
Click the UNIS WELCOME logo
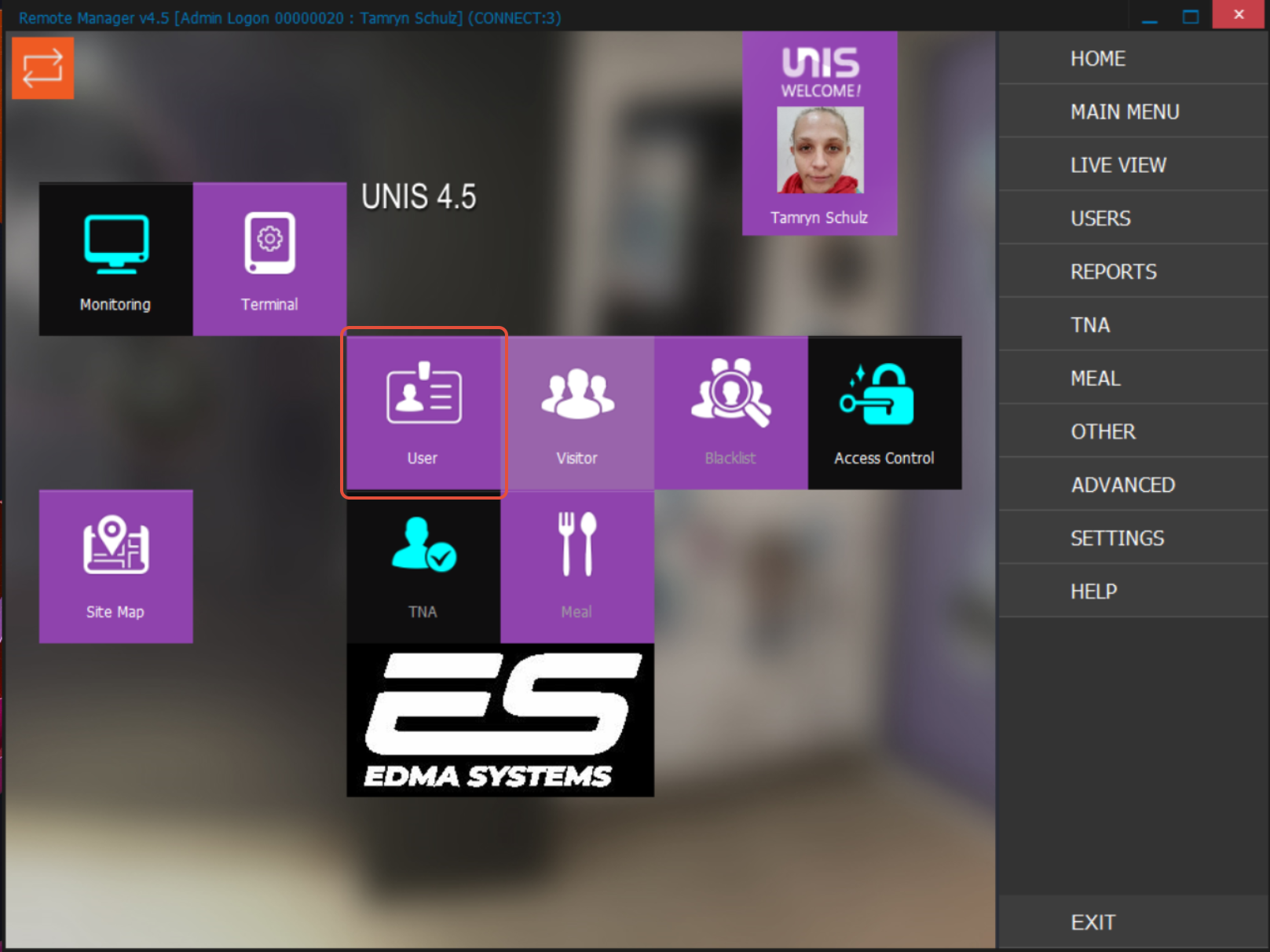pyautogui.click(x=820, y=72)
